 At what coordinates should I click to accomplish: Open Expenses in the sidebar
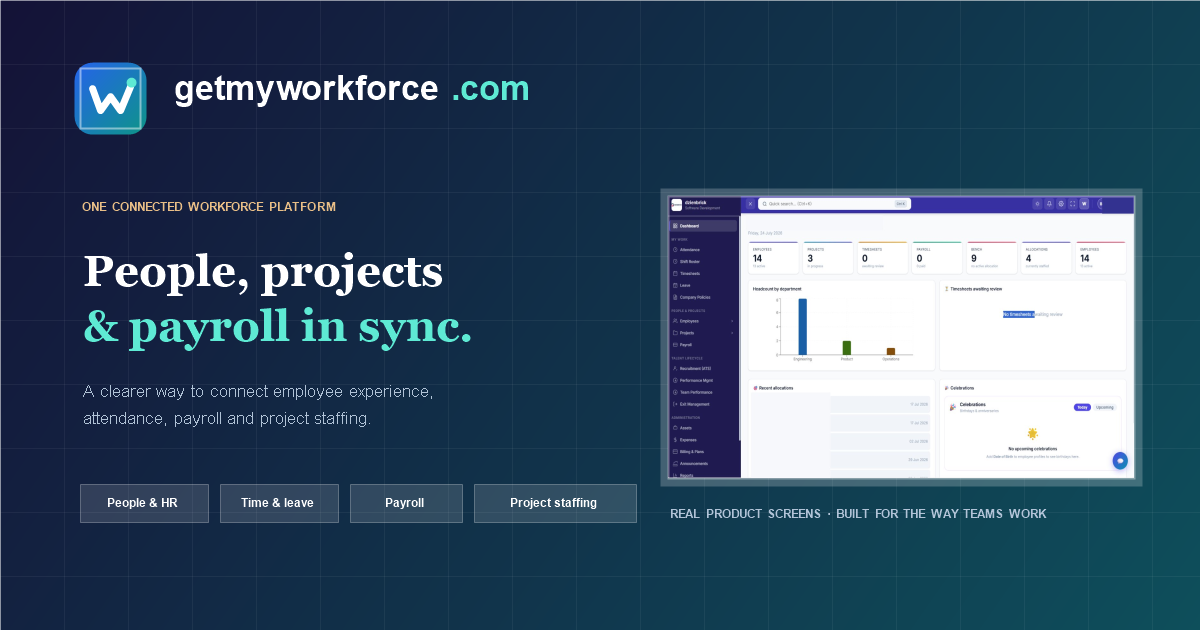pyautogui.click(x=704, y=440)
